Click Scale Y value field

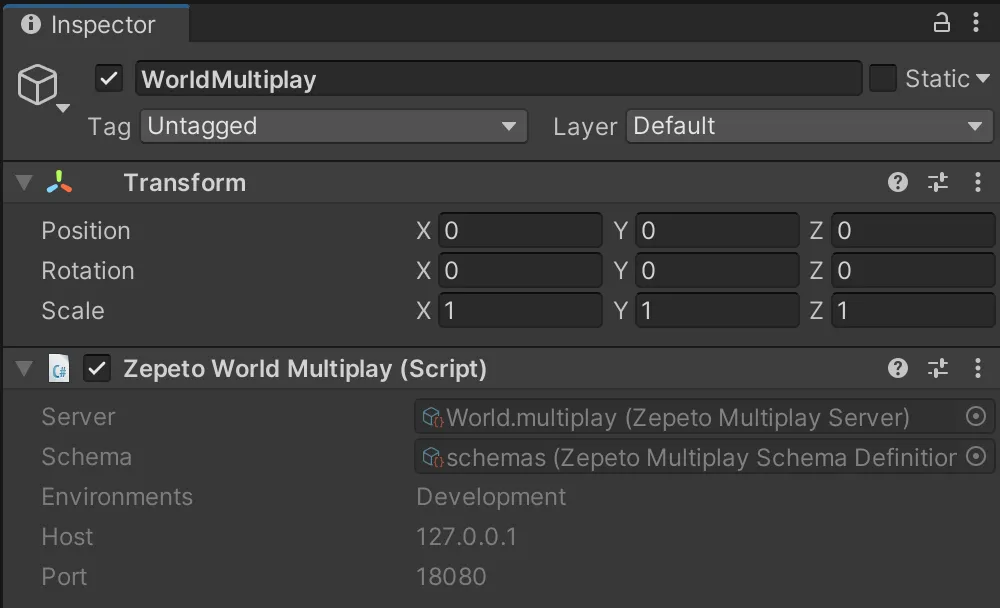pyautogui.click(x=717, y=311)
